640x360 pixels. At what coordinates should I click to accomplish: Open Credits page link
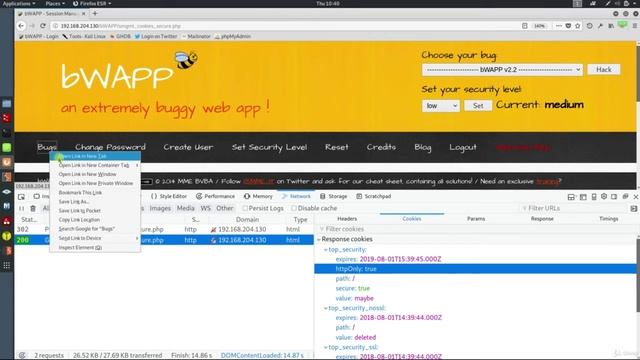381,147
